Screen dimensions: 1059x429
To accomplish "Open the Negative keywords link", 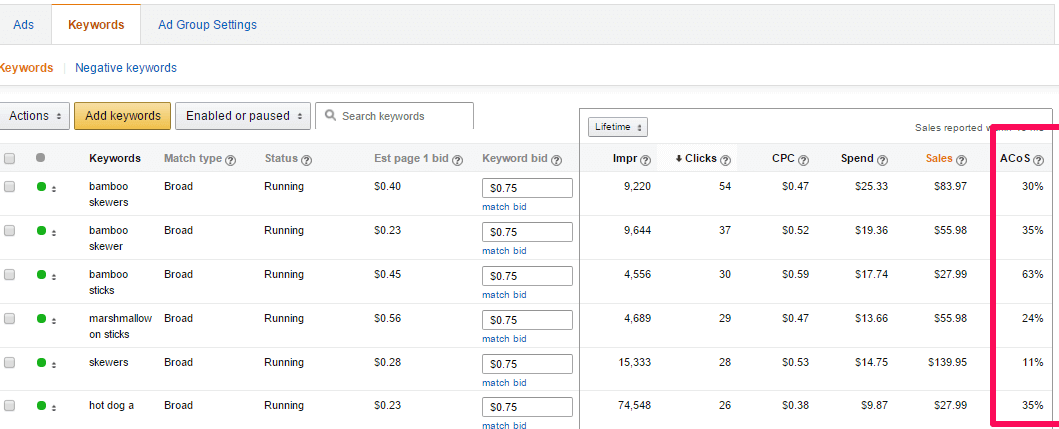I will 126,68.
